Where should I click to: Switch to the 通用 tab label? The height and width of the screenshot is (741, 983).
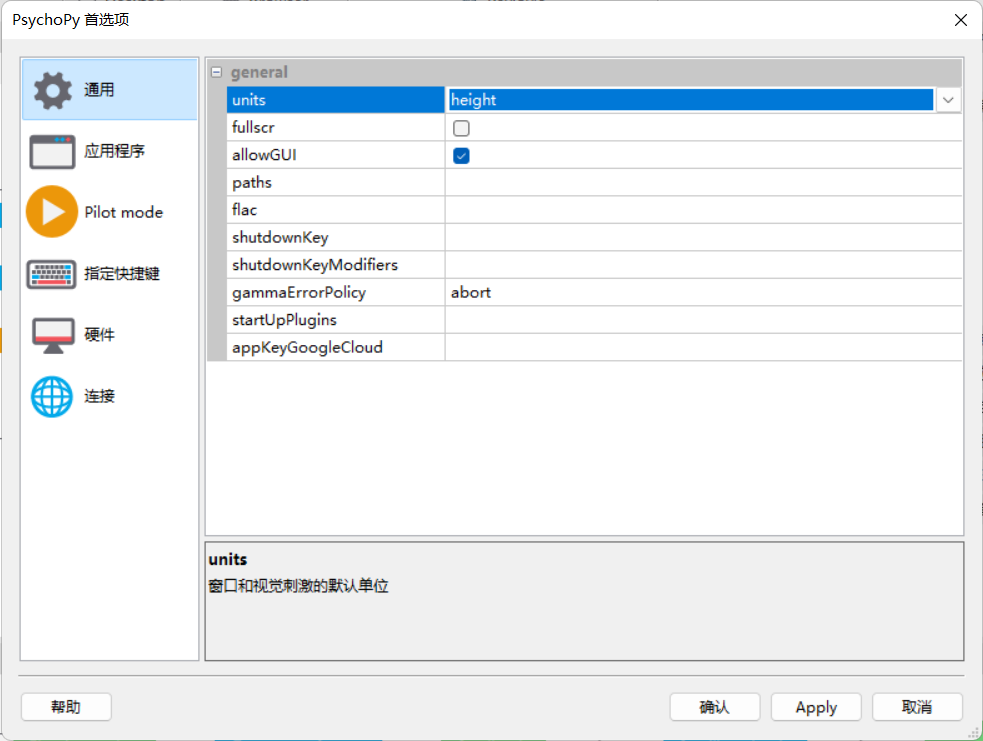(99, 90)
